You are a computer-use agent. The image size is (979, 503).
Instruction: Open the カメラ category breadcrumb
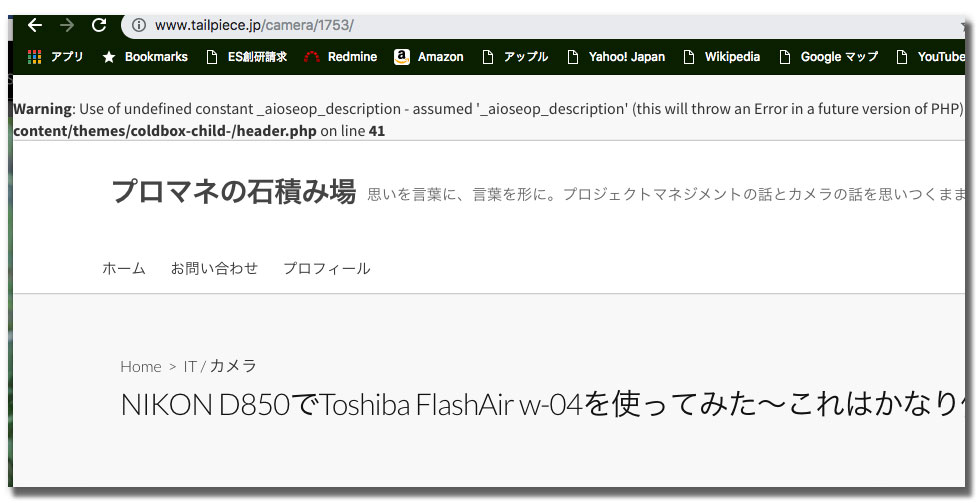[233, 366]
